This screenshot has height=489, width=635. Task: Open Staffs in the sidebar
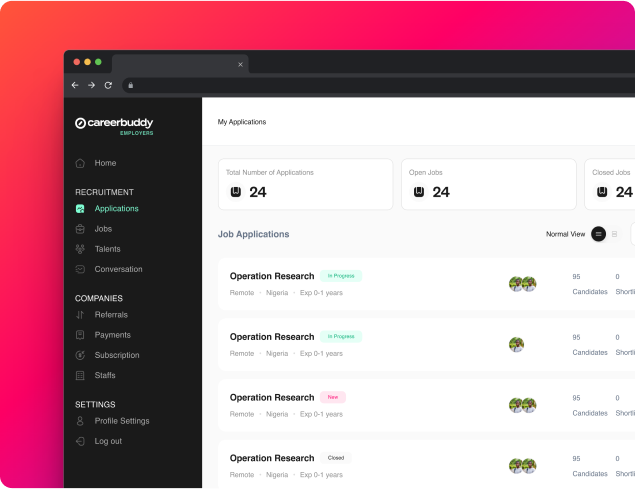click(105, 376)
